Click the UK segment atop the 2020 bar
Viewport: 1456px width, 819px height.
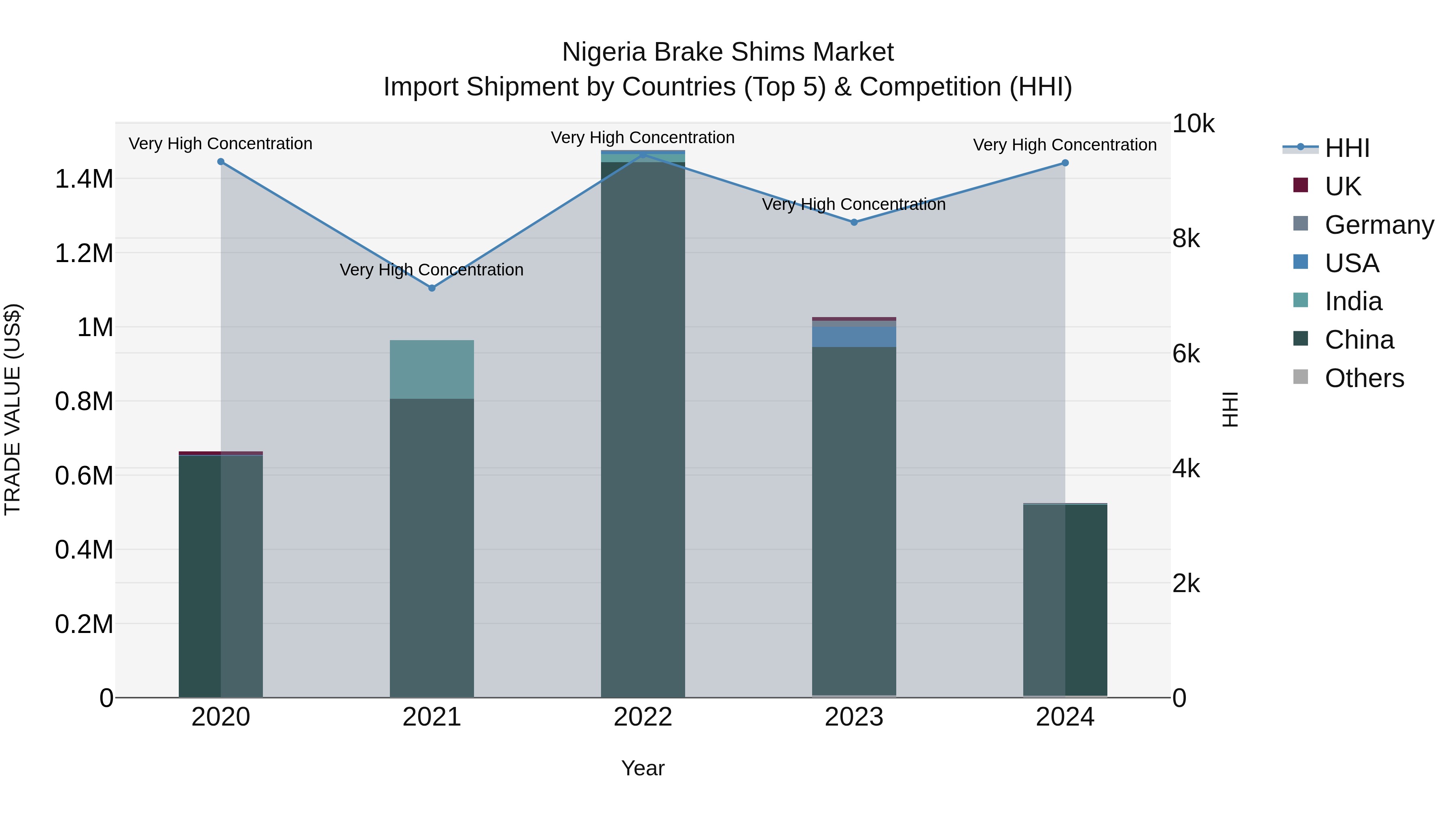point(221,453)
